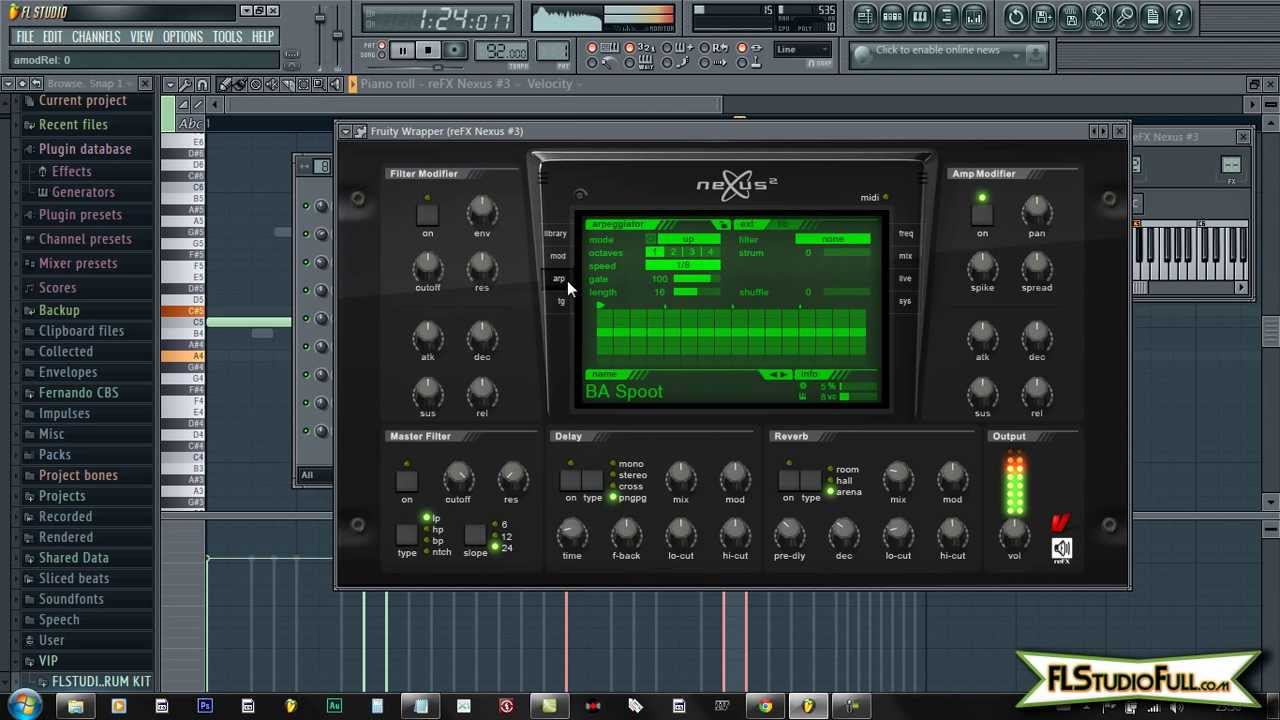Open Generators subfolder in browser
The image size is (1280, 720).
point(83,192)
